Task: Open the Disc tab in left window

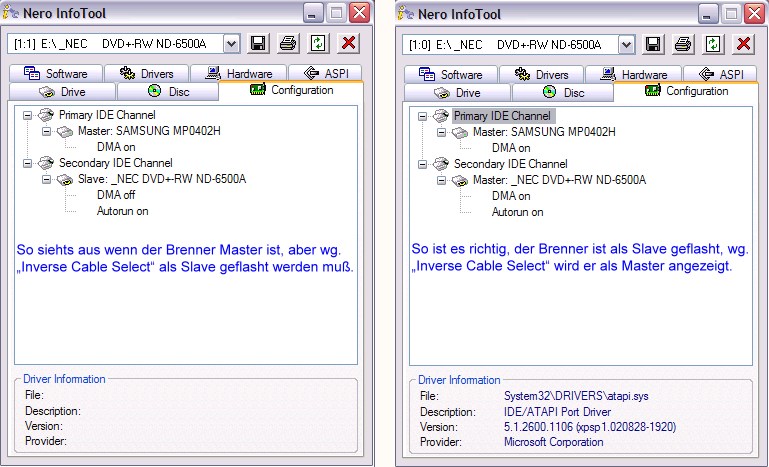Action: tap(168, 92)
